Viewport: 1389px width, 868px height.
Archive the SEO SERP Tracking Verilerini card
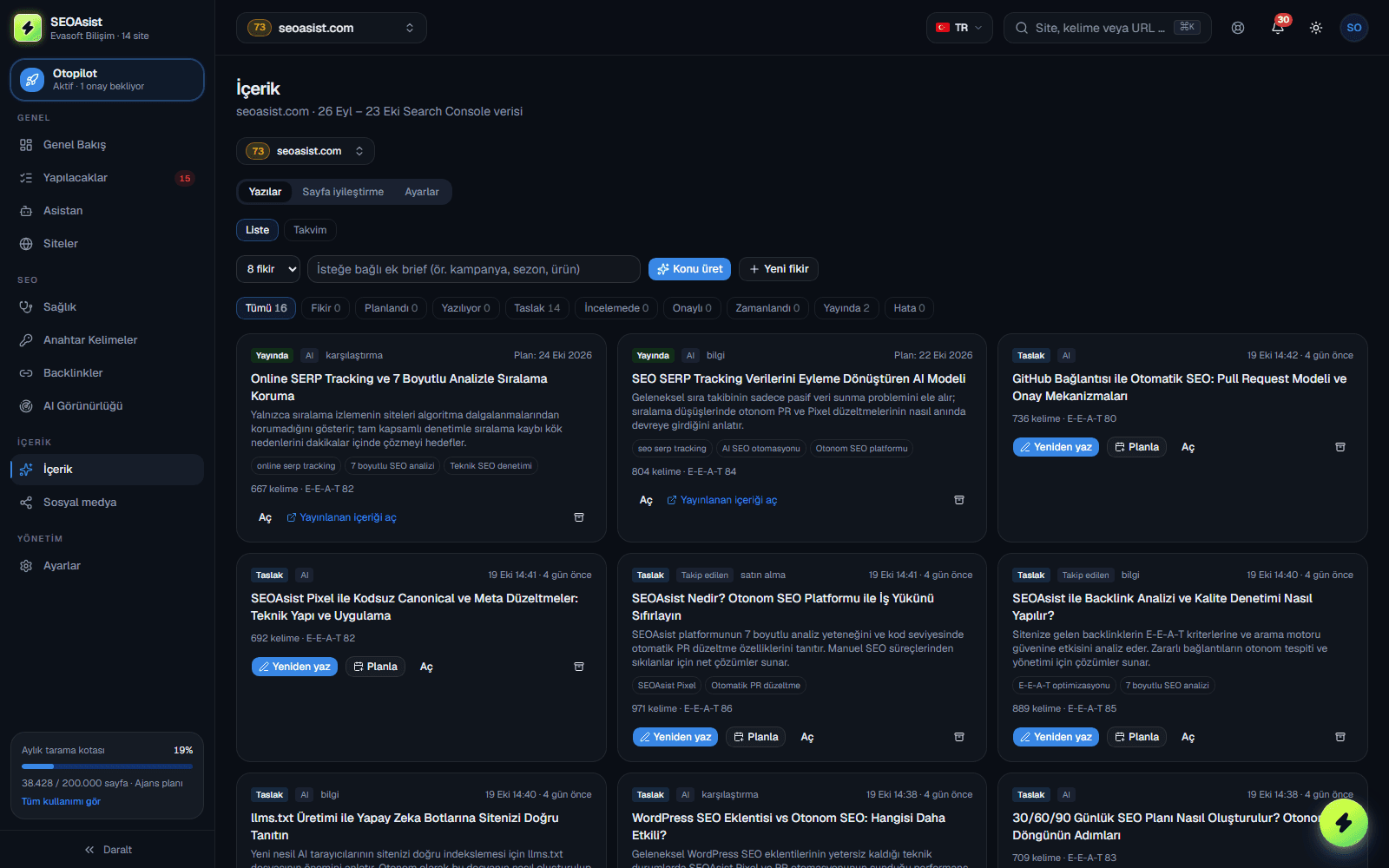pos(959,500)
